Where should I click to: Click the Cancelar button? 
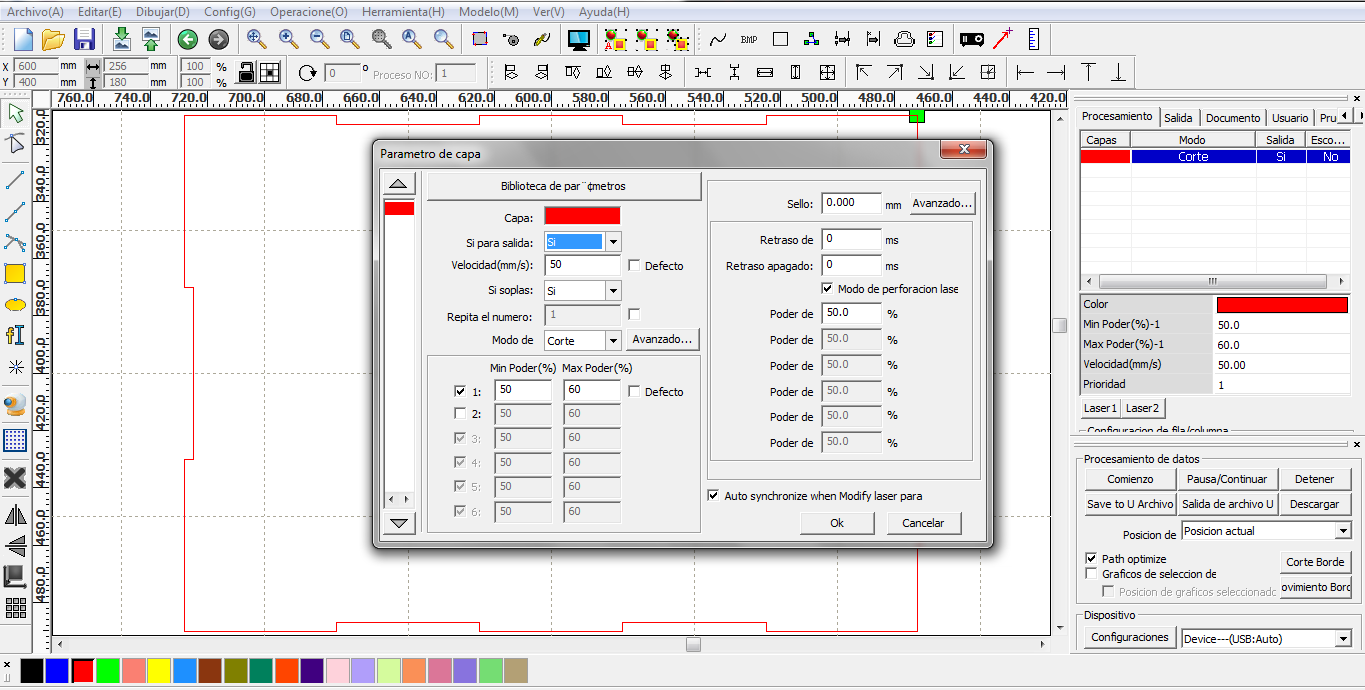[923, 523]
